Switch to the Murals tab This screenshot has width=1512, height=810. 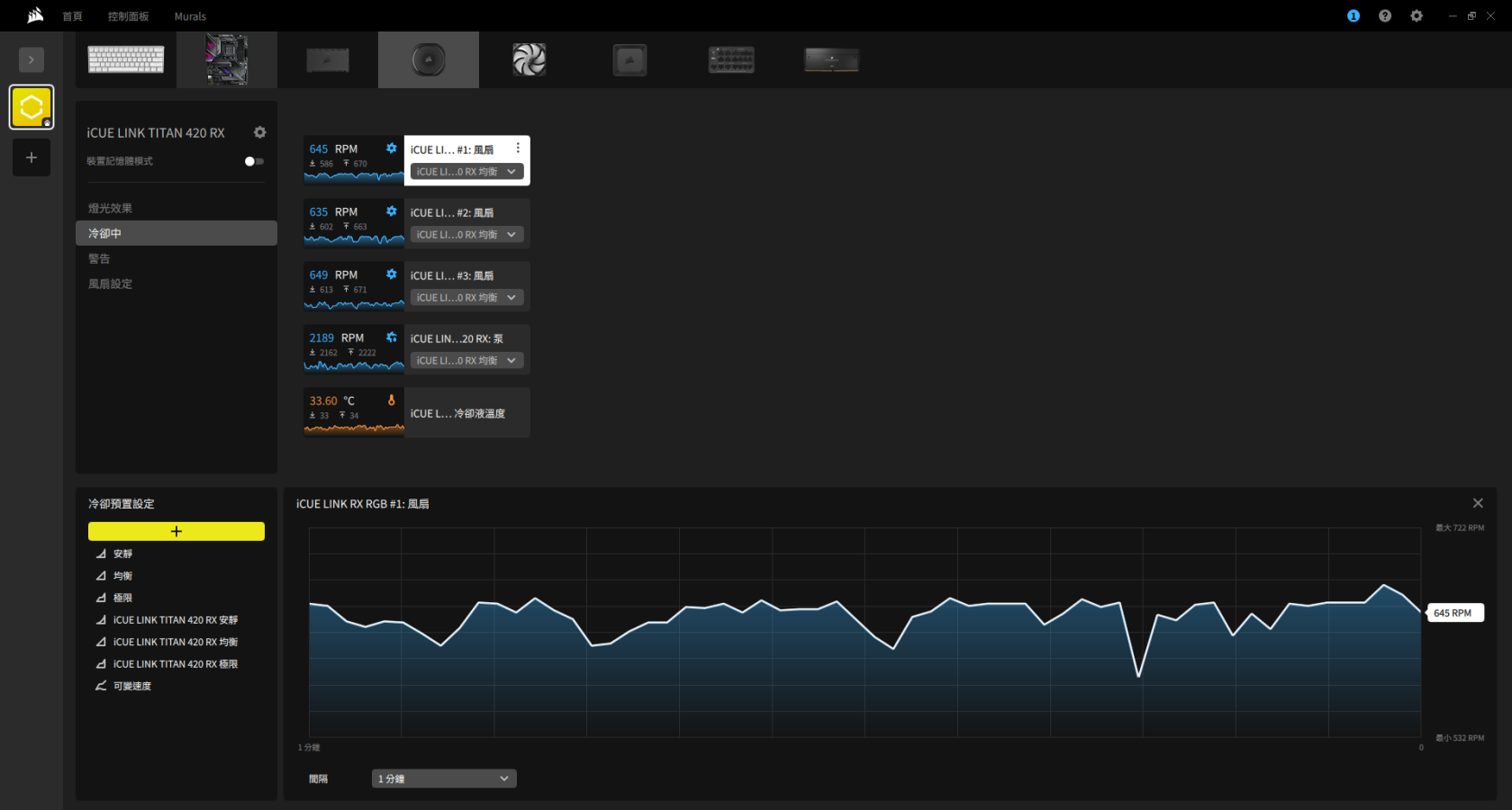(190, 16)
